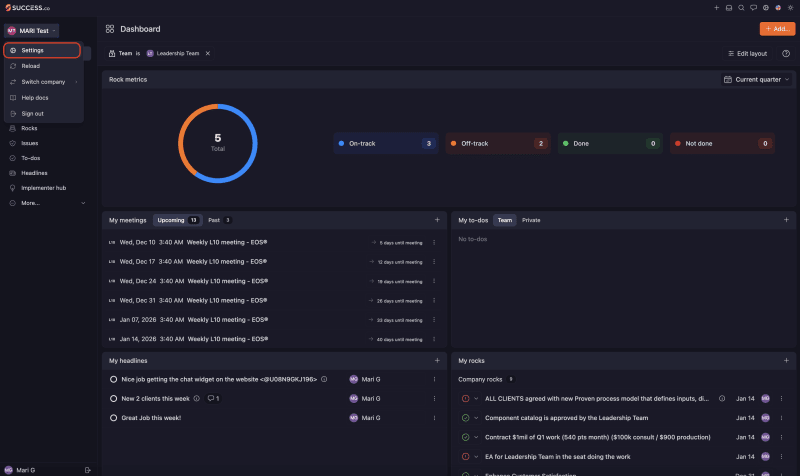Open search from the top bar
This screenshot has width=800, height=476.
click(741, 8)
